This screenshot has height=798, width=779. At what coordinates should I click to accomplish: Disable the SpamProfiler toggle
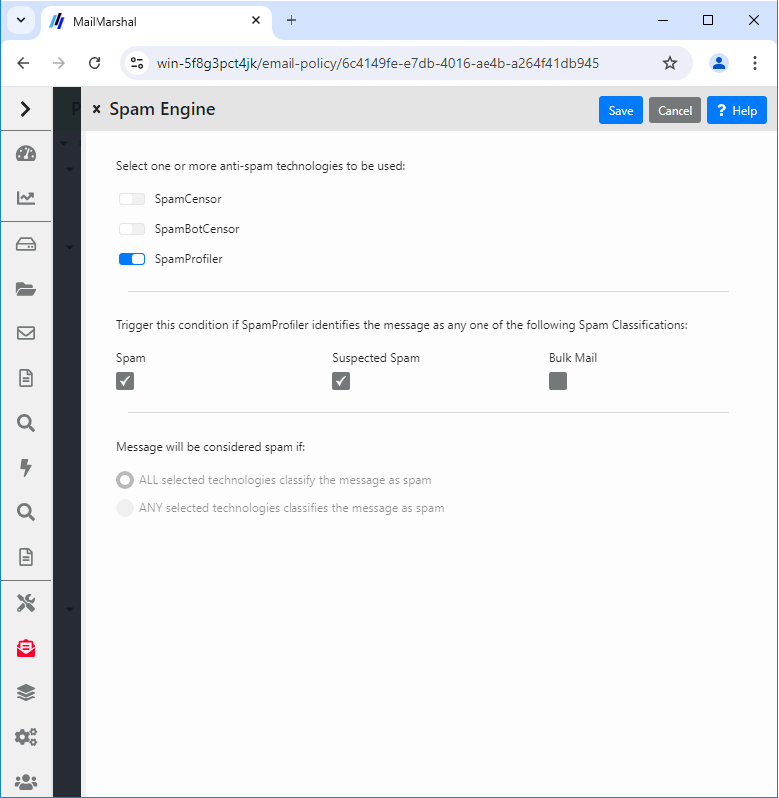point(132,259)
